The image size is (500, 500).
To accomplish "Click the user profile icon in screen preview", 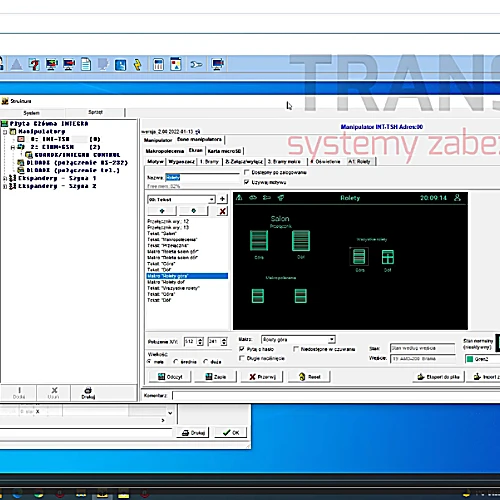I will pyautogui.click(x=457, y=197).
